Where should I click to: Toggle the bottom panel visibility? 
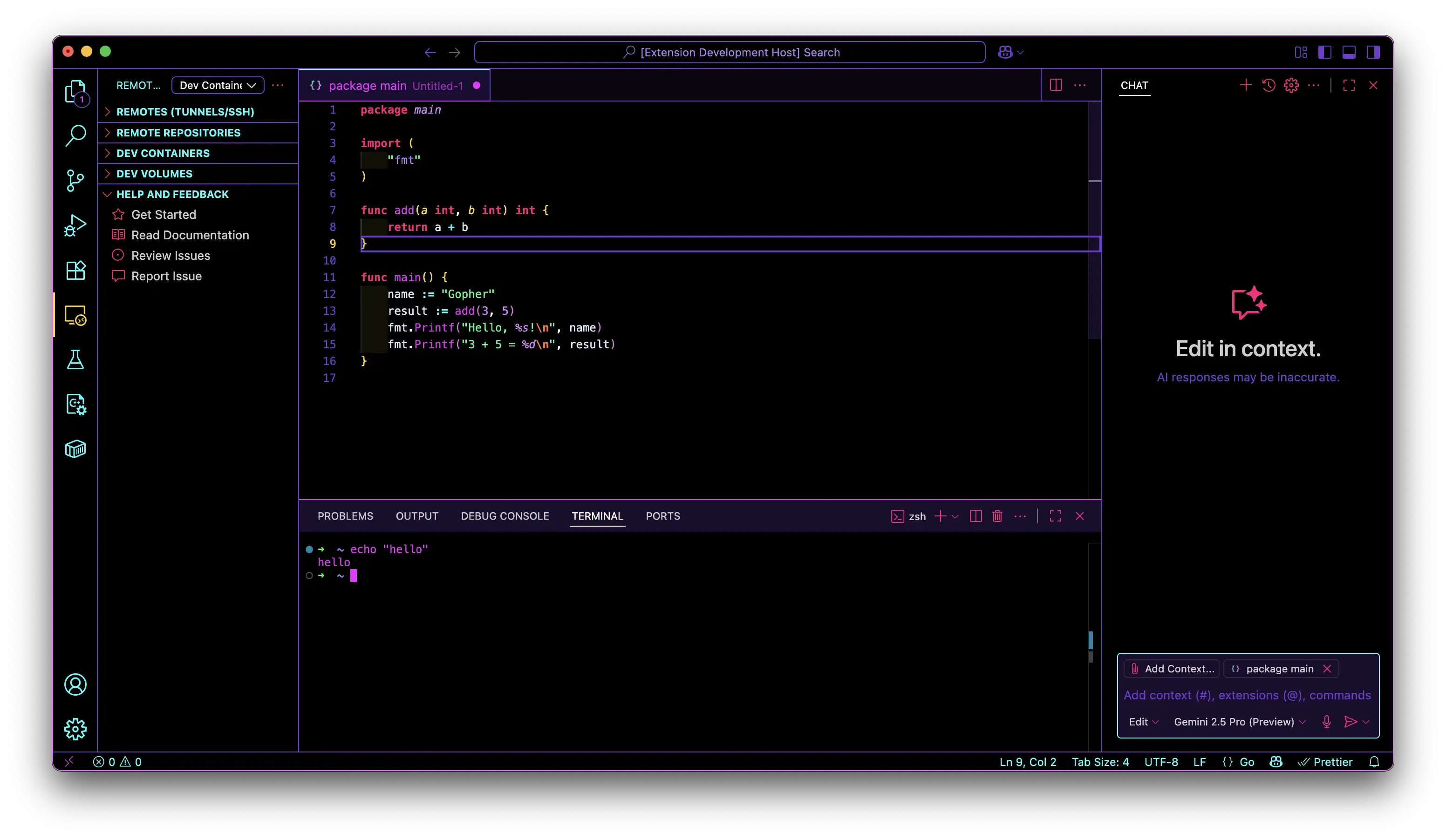point(1349,52)
